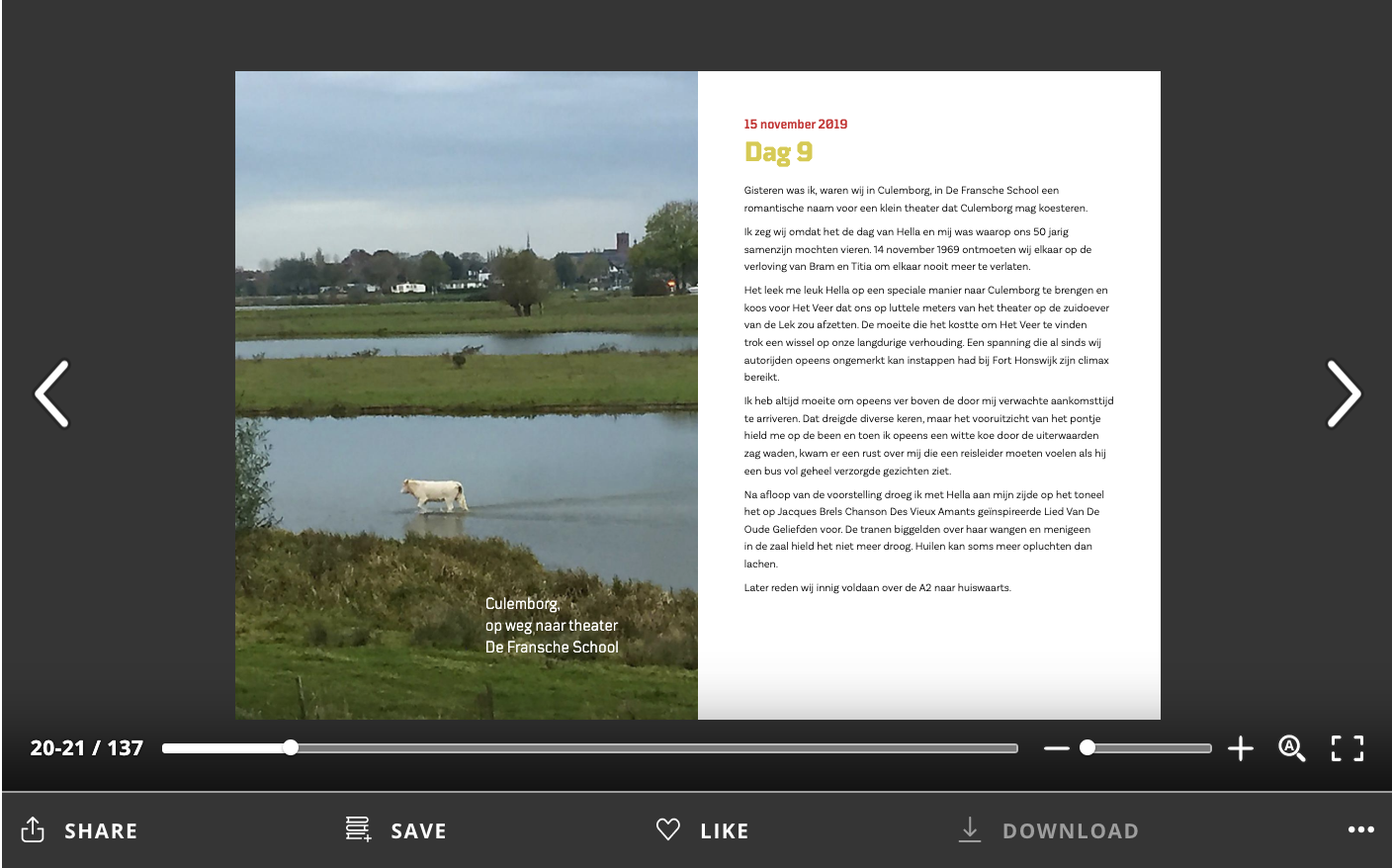This screenshot has height=868, width=1392.
Task: Click the cow photo on left page
Action: click(466, 394)
